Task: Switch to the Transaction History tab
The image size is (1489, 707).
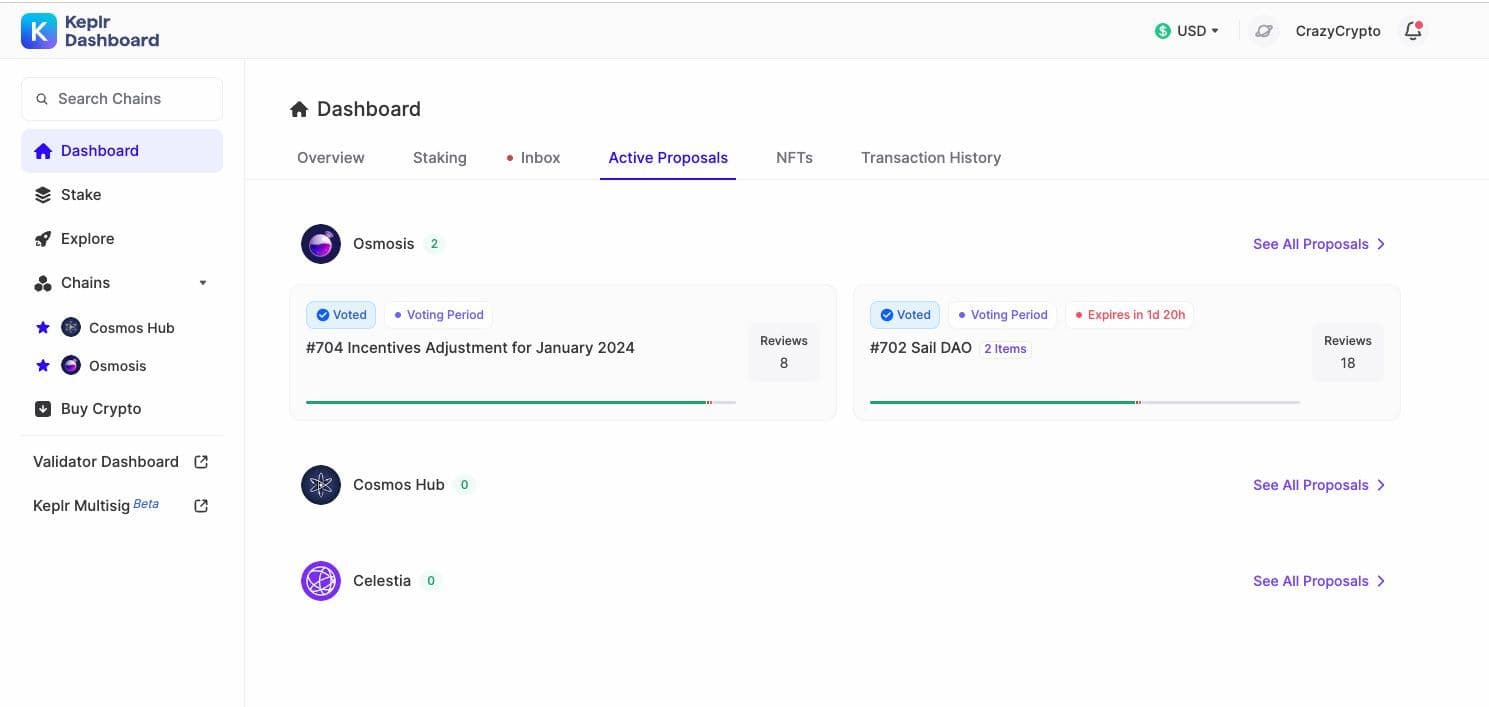Action: [930, 158]
